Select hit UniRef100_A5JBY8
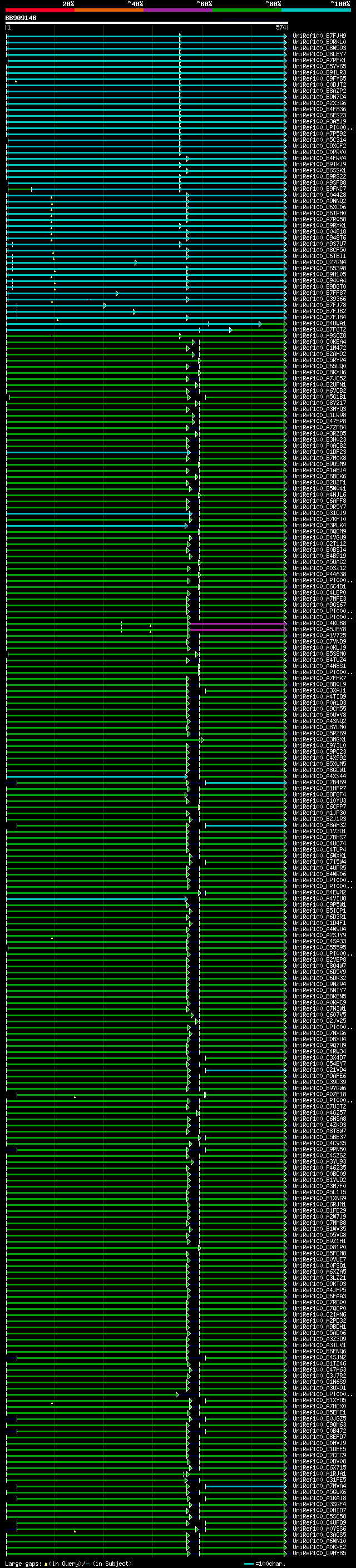This screenshot has width=356, height=1568. [319, 630]
